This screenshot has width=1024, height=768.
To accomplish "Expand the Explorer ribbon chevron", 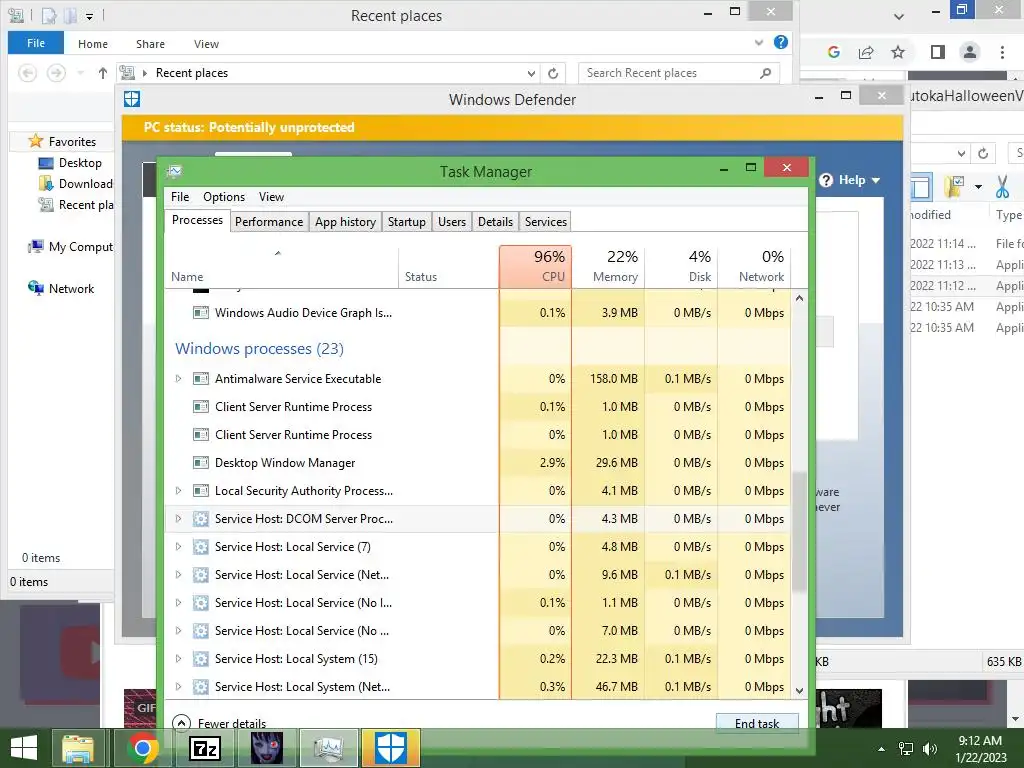I will 759,42.
